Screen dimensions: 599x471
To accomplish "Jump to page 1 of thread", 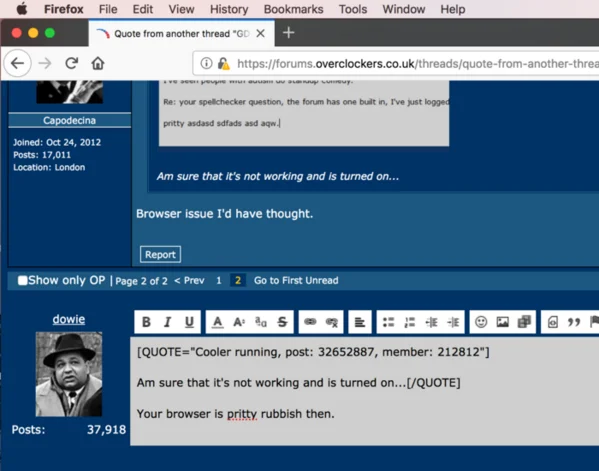I will 219,280.
